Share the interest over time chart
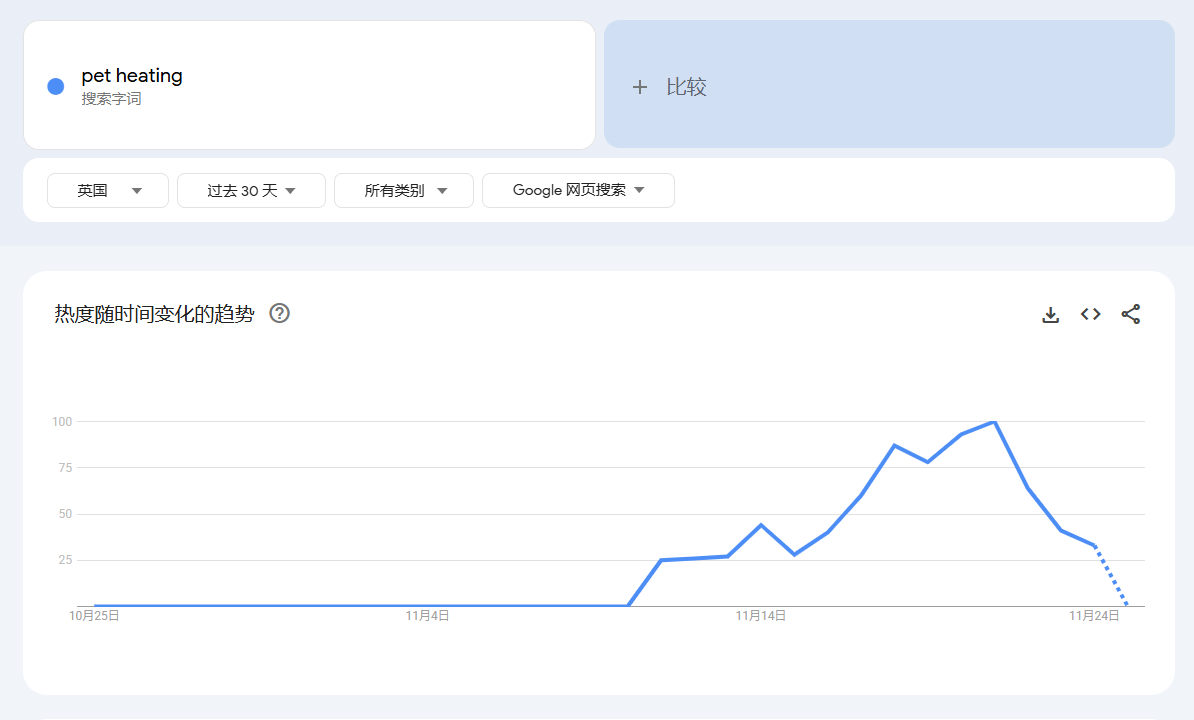The height and width of the screenshot is (720, 1194). click(1130, 315)
